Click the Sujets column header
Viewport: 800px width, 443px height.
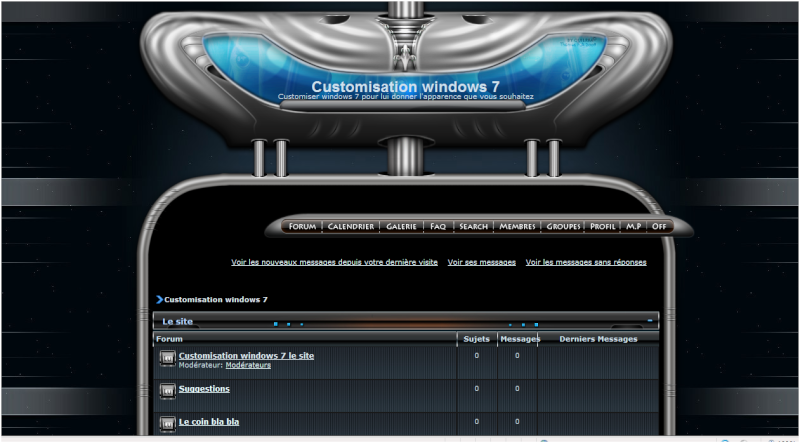(x=477, y=339)
